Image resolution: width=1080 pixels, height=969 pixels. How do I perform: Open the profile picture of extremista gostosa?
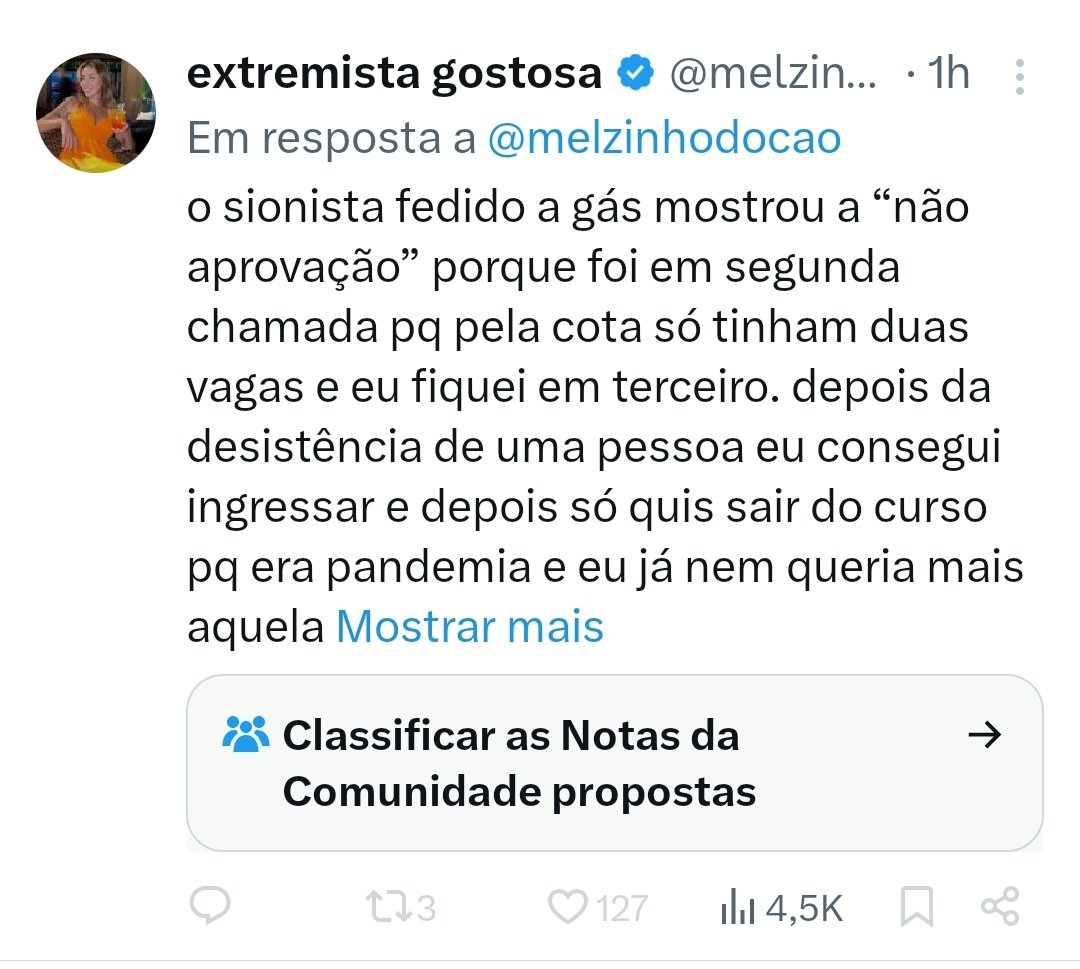pyautogui.click(x=96, y=112)
